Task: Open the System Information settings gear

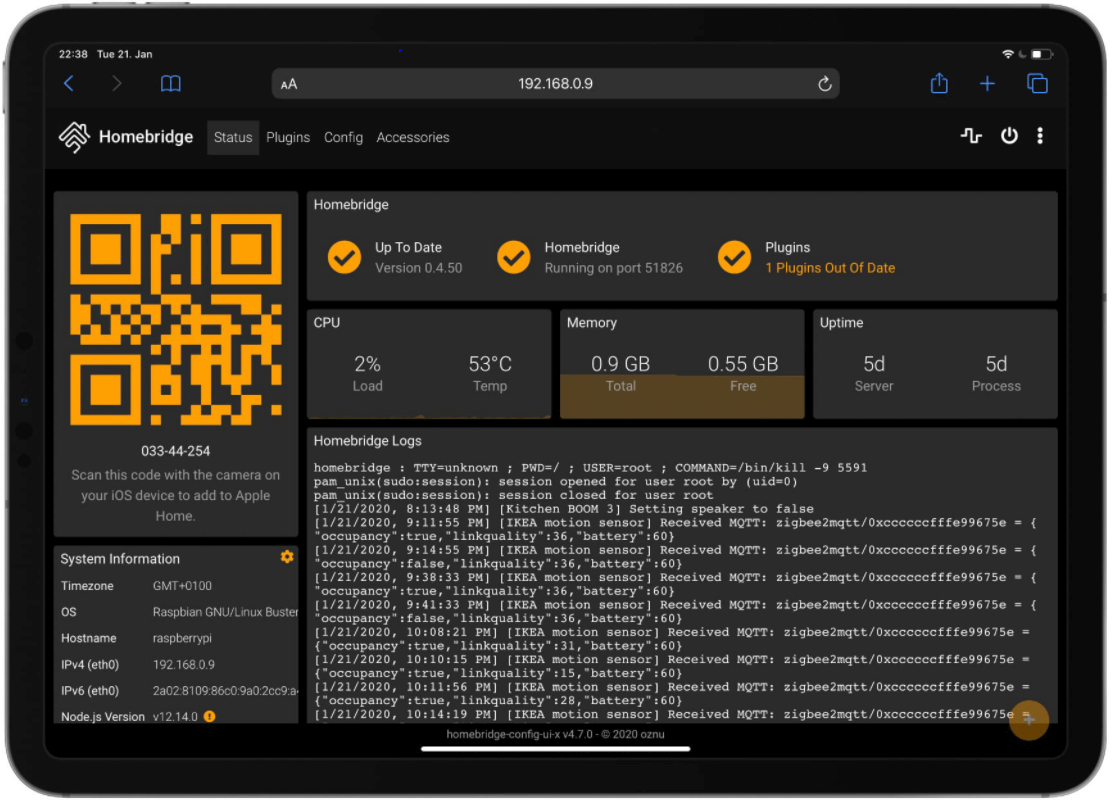Action: pyautogui.click(x=286, y=557)
